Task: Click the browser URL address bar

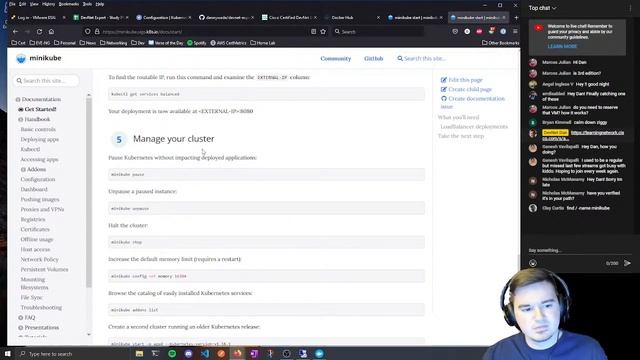Action: coord(204,31)
